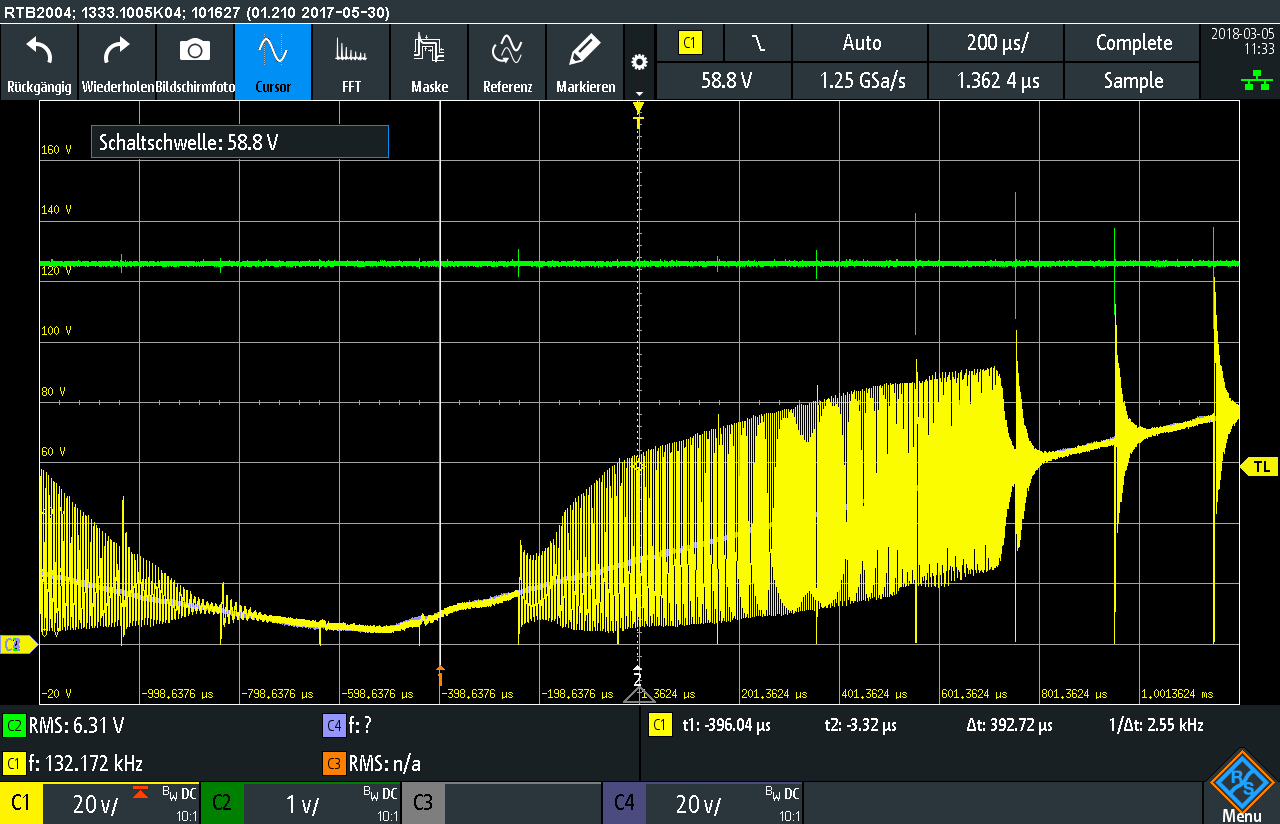
Task: Select the trigger position T marker
Action: (x=638, y=116)
